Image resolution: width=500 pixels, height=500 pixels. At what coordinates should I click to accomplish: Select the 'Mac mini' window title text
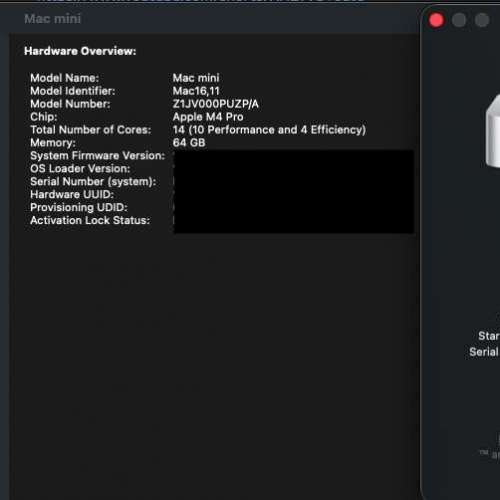52,19
